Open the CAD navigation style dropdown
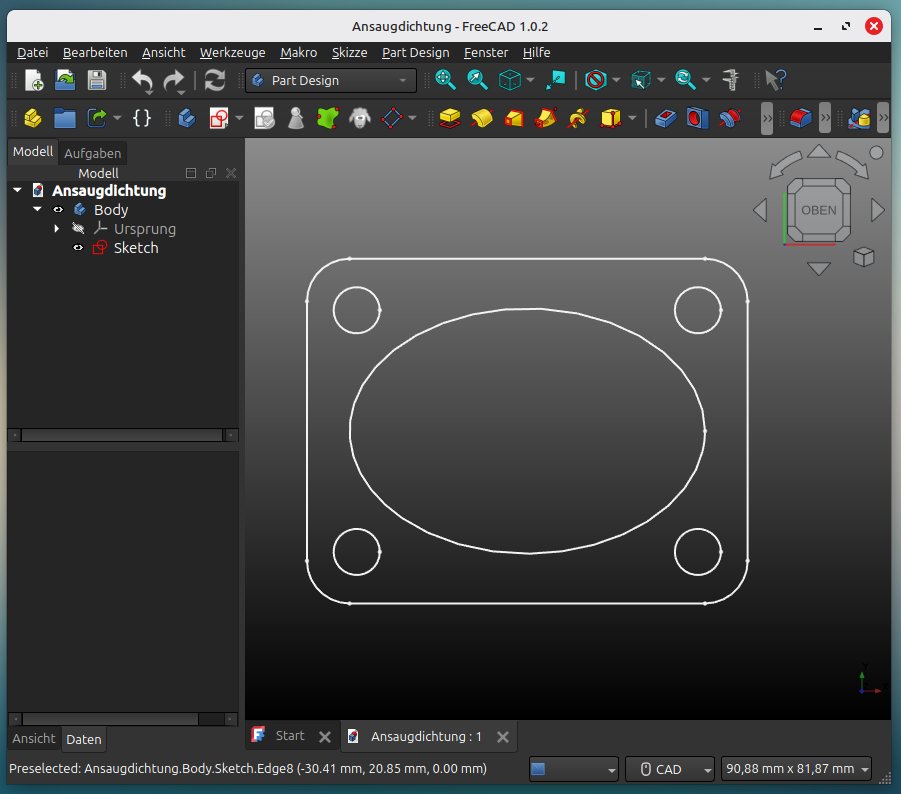This screenshot has height=794, width=901. click(x=669, y=769)
